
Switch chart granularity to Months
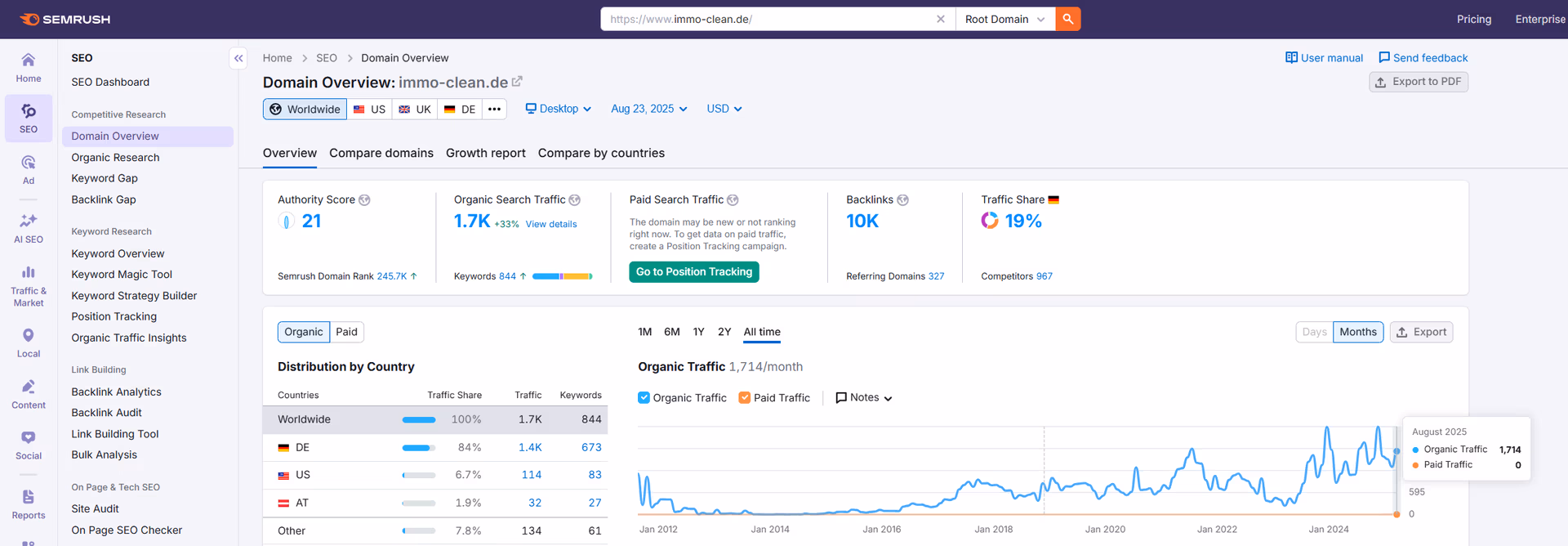(x=1358, y=332)
